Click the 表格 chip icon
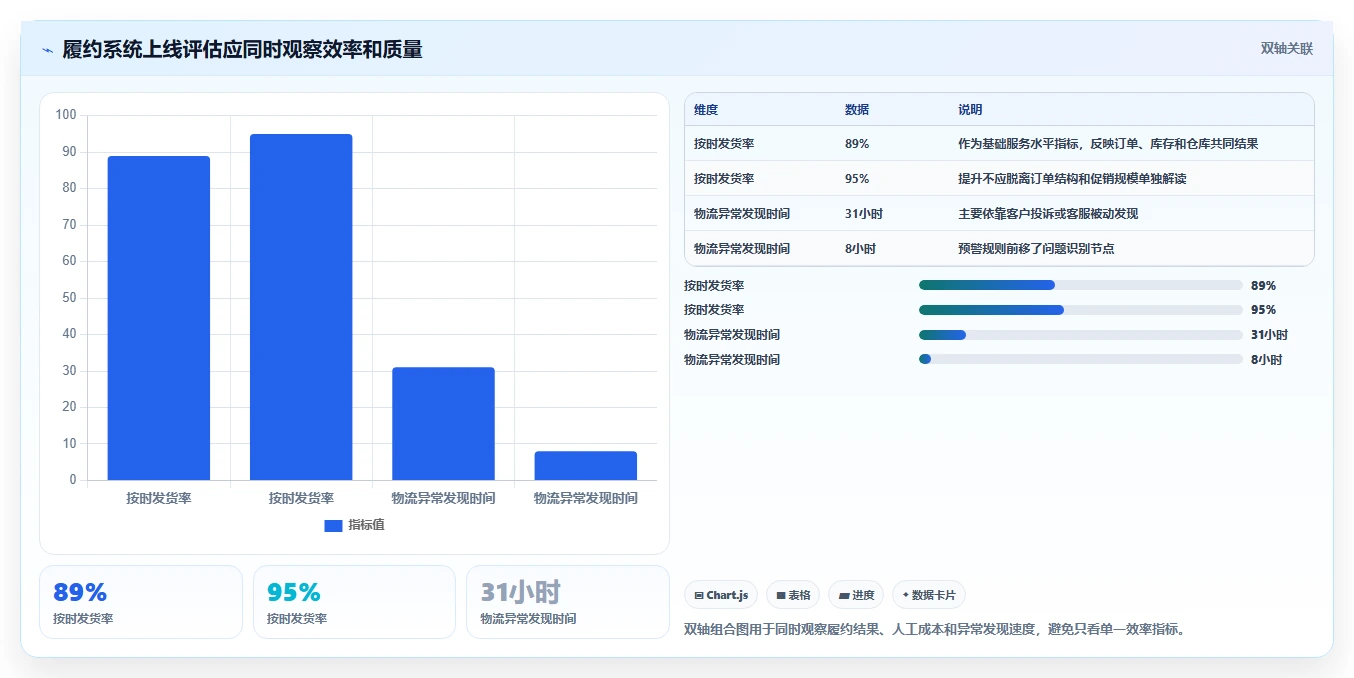Image resolution: width=1354 pixels, height=678 pixels. coord(781,595)
